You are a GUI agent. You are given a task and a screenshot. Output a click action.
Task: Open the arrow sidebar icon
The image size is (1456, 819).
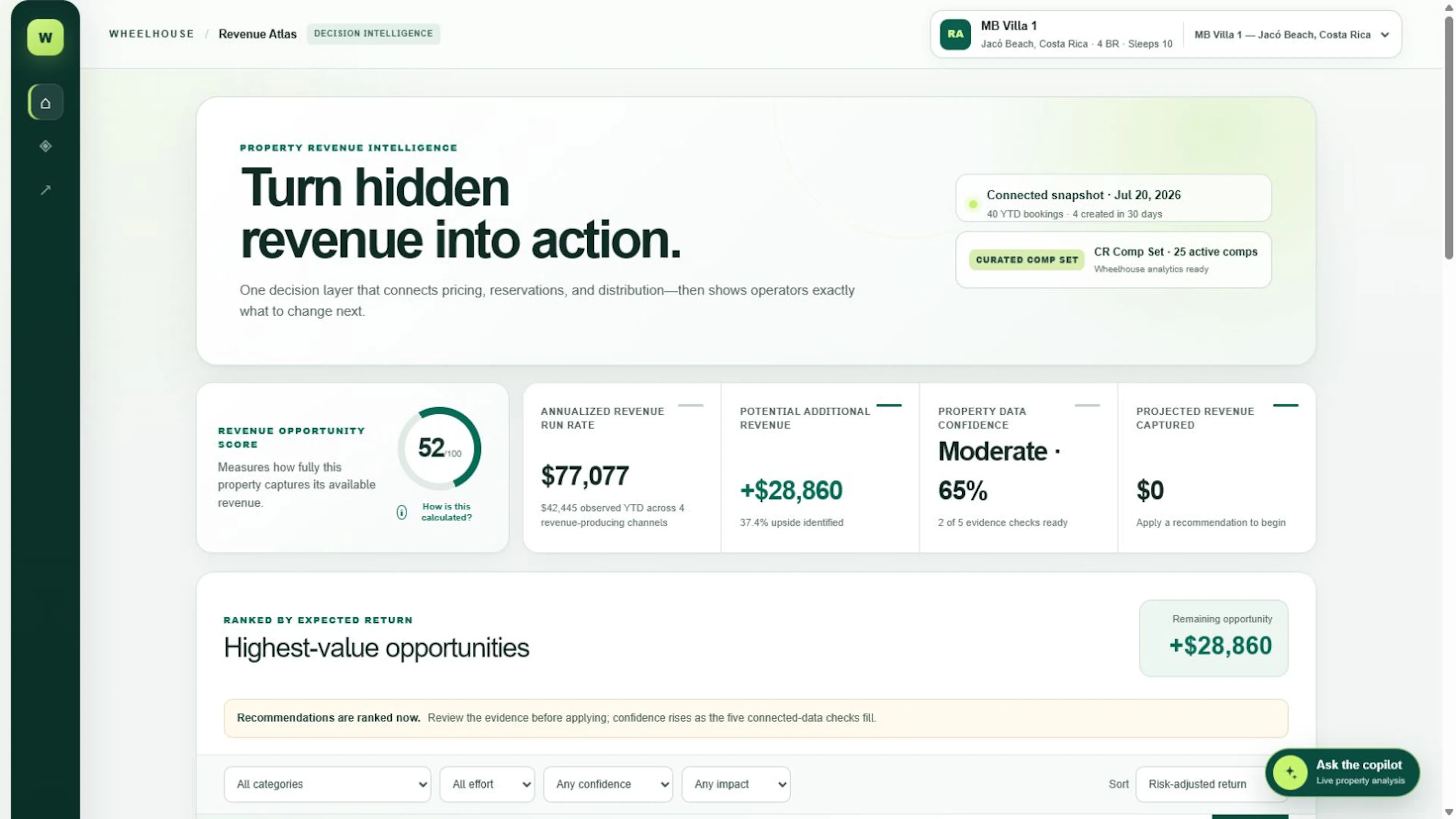click(45, 190)
